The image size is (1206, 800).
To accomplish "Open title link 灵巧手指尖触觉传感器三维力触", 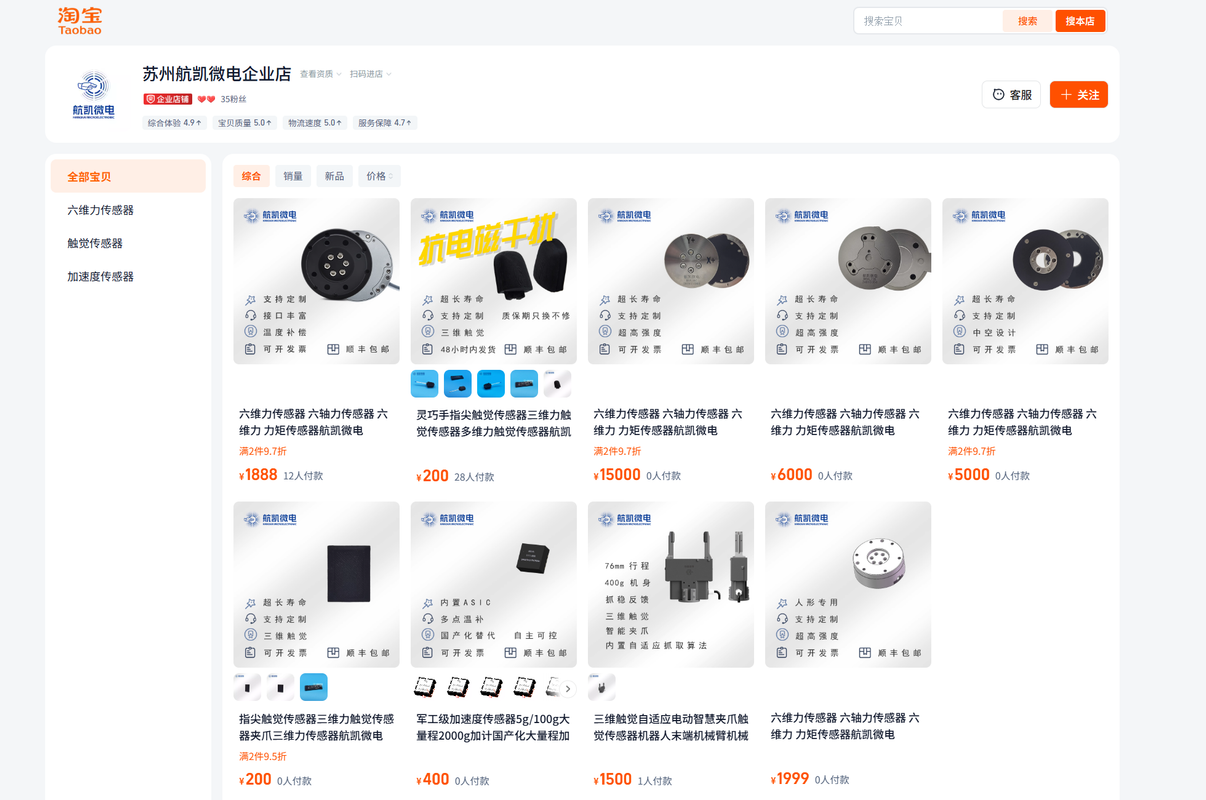I will pyautogui.click(x=494, y=422).
